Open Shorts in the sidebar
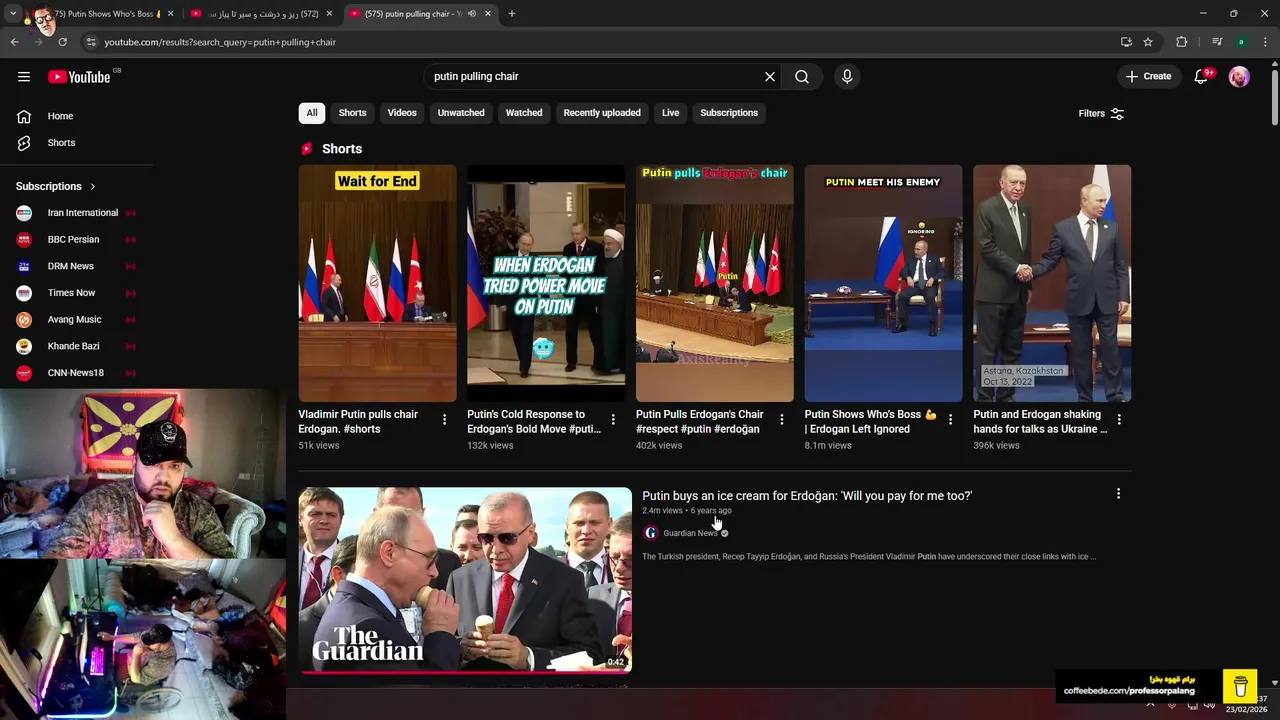 tap(61, 143)
